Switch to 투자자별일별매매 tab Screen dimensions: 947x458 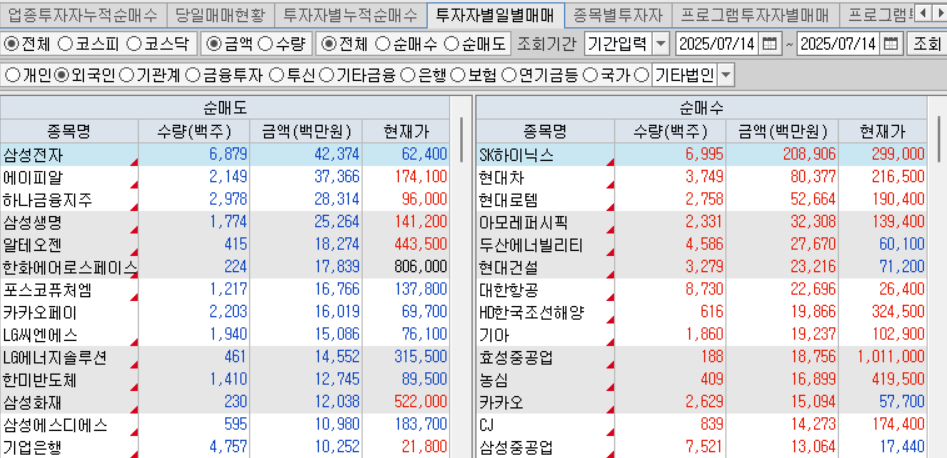pos(495,14)
